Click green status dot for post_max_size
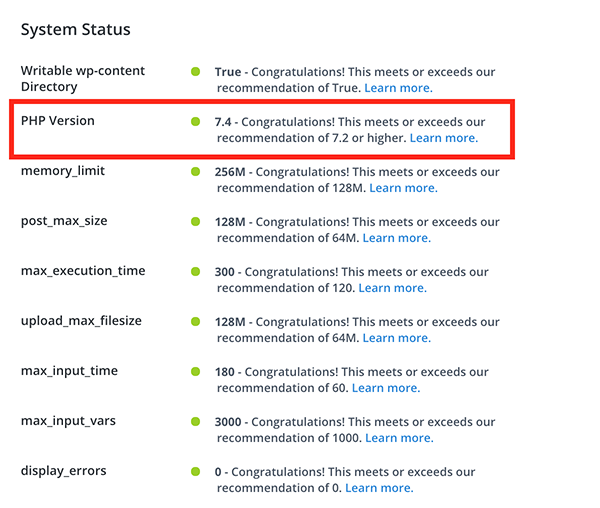 point(196,221)
